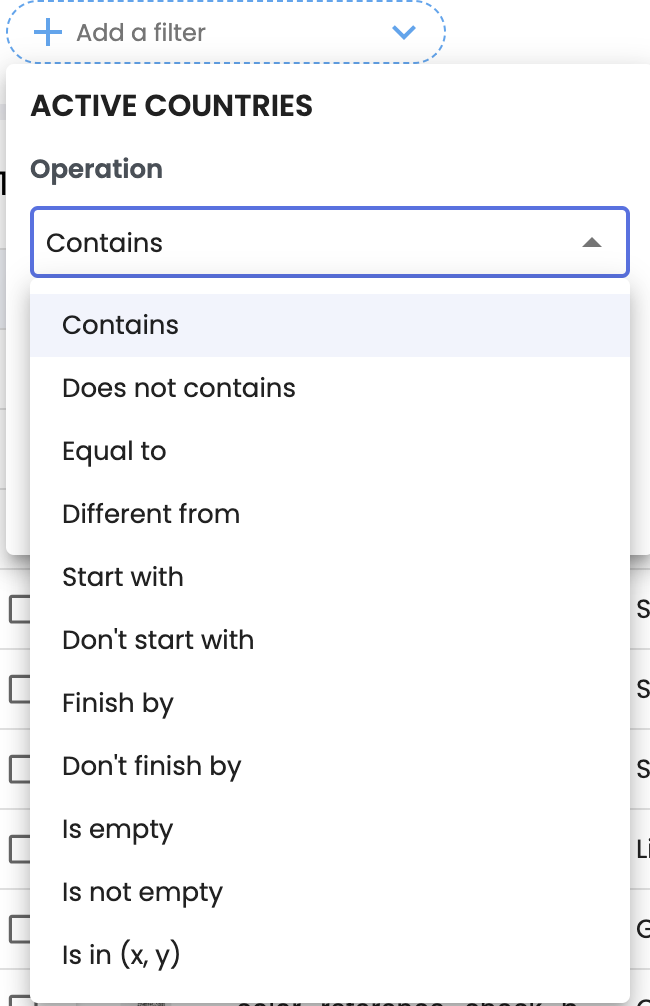The height and width of the screenshot is (1006, 650).
Task: Collapse the Operation list with the up arrow
Action: point(592,242)
